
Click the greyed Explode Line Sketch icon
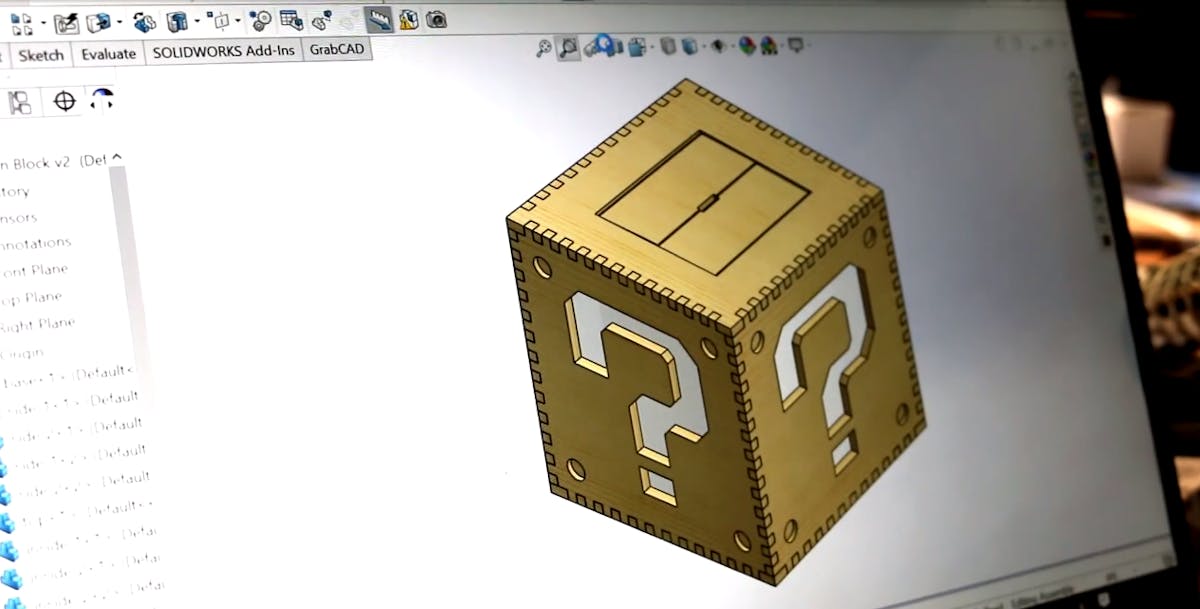pos(349,21)
